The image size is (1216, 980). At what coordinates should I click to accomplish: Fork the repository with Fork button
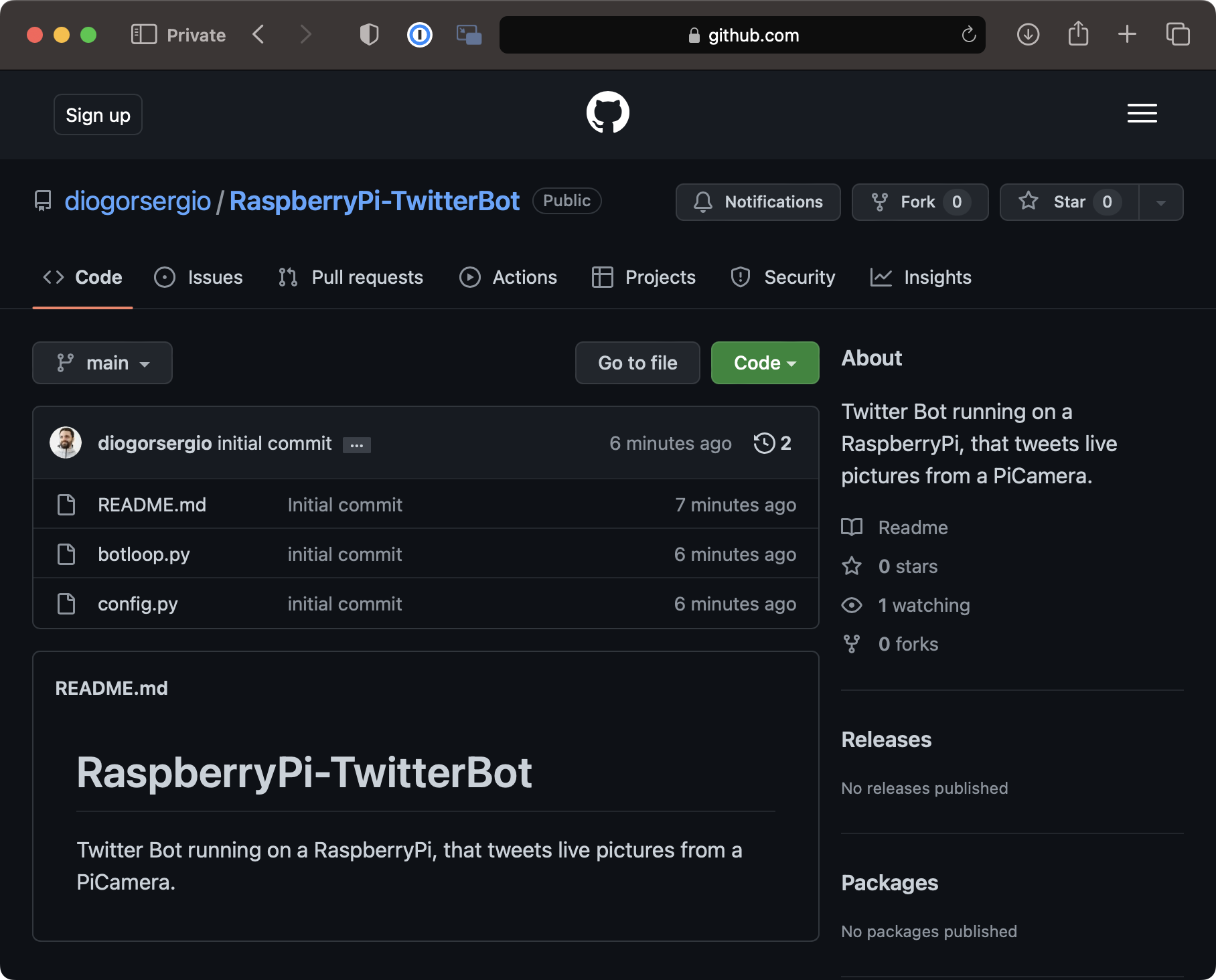pos(920,202)
